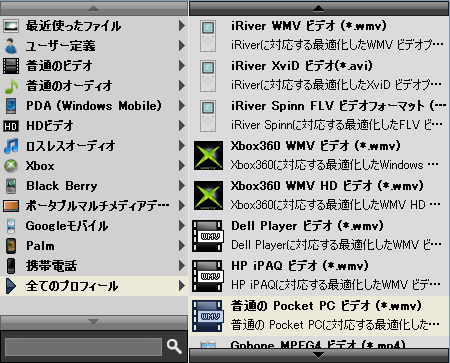Open the Palm category
The image size is (450, 363).
click(x=94, y=246)
